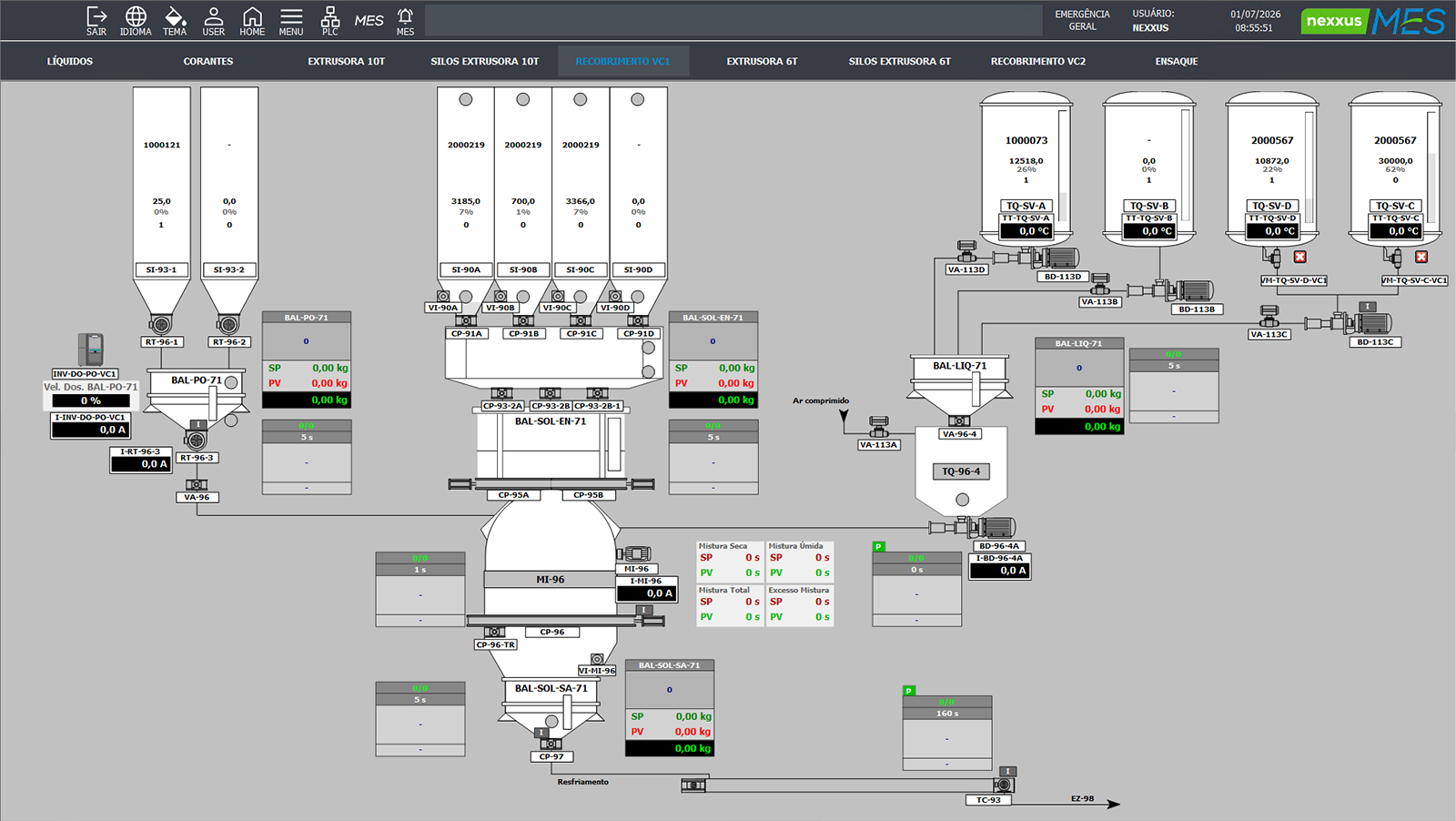Select the CP-93-2B gate icon
Screen dimensions: 1456x821
point(550,393)
